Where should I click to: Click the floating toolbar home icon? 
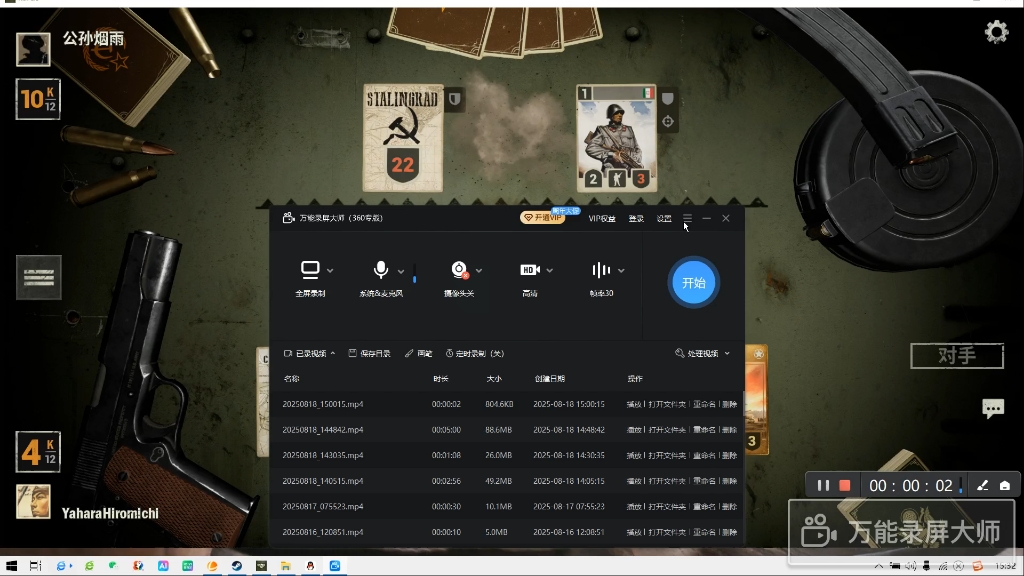(1005, 485)
